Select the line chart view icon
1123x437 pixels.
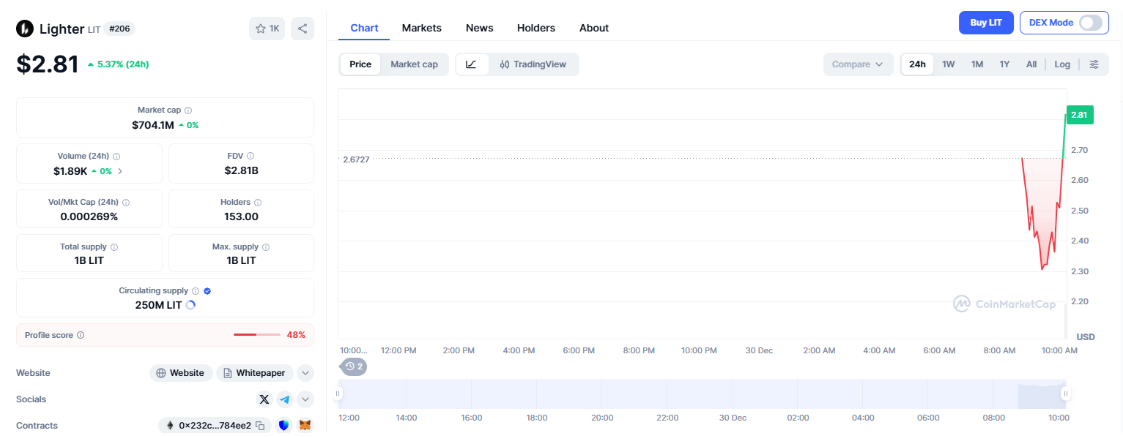click(471, 64)
